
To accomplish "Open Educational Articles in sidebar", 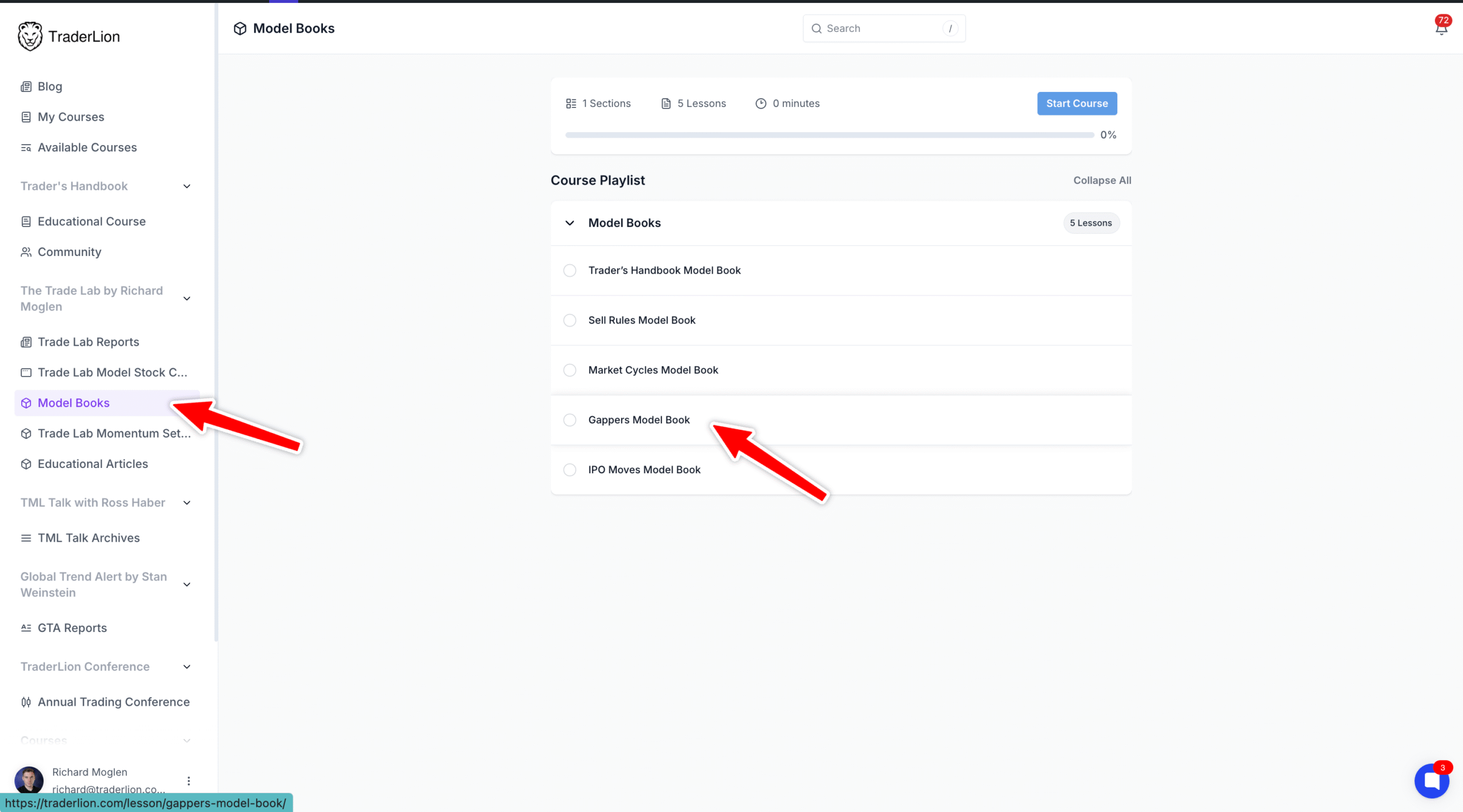I will 93,464.
